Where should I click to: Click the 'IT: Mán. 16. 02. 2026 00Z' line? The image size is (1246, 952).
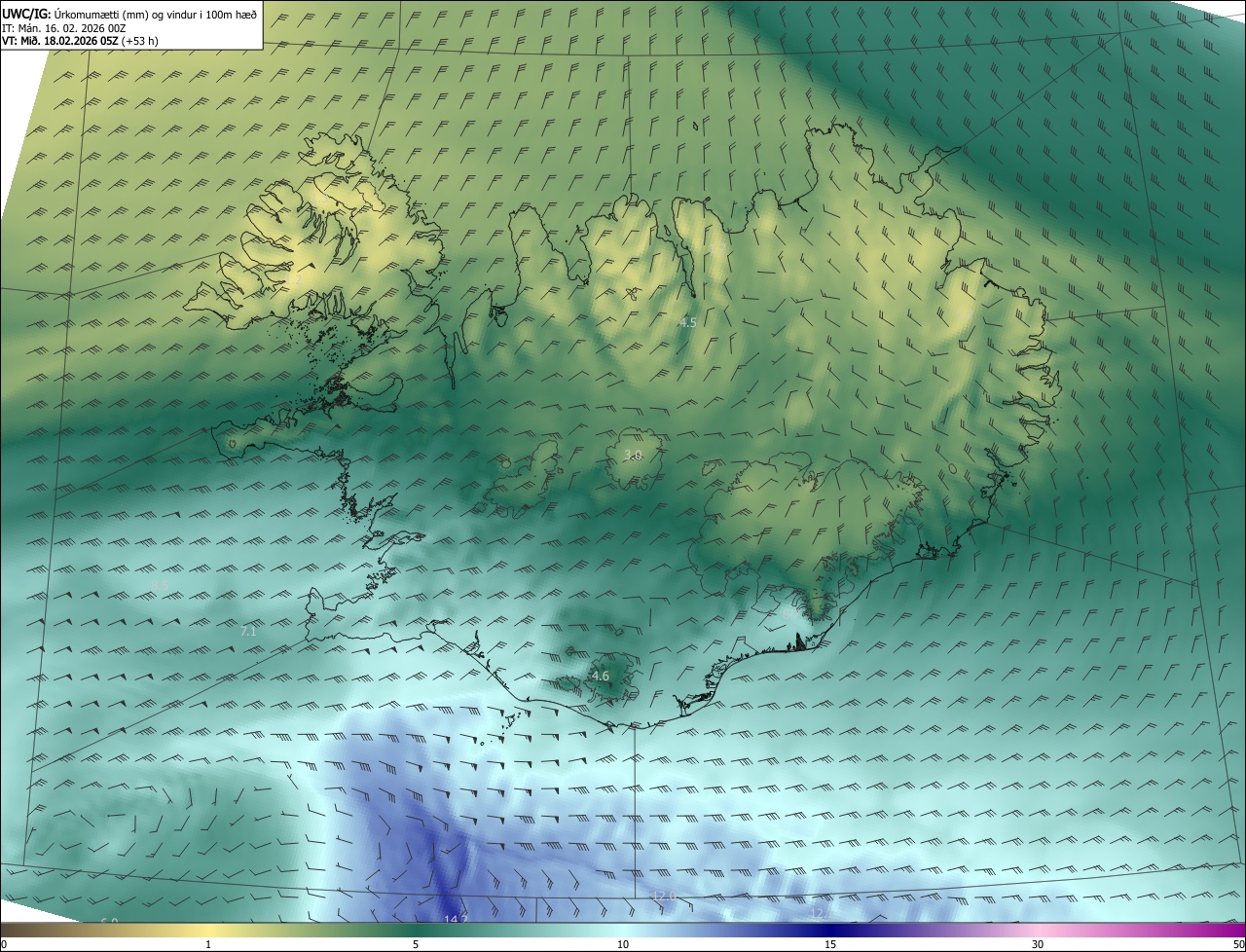(66, 27)
